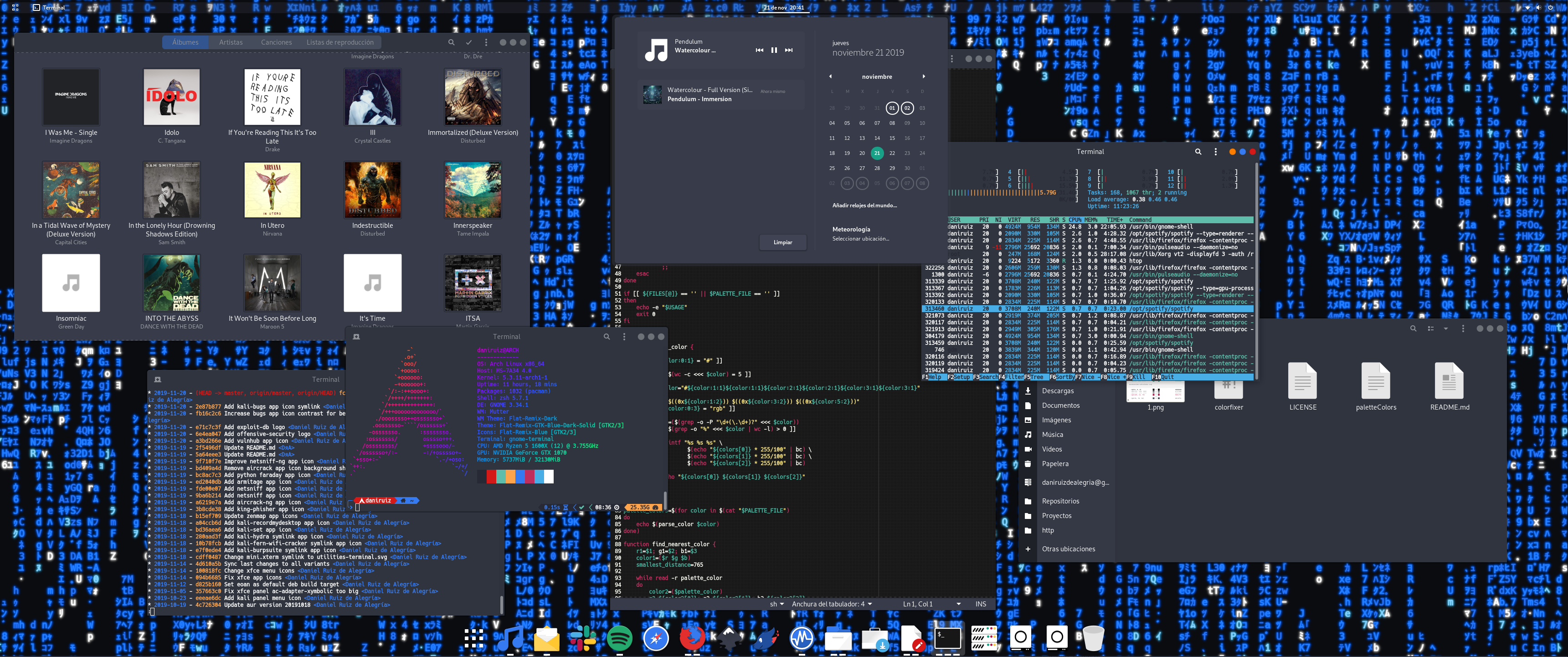Click search icon in neofetch Terminal titlebar
The image size is (1568, 657).
[x=606, y=336]
